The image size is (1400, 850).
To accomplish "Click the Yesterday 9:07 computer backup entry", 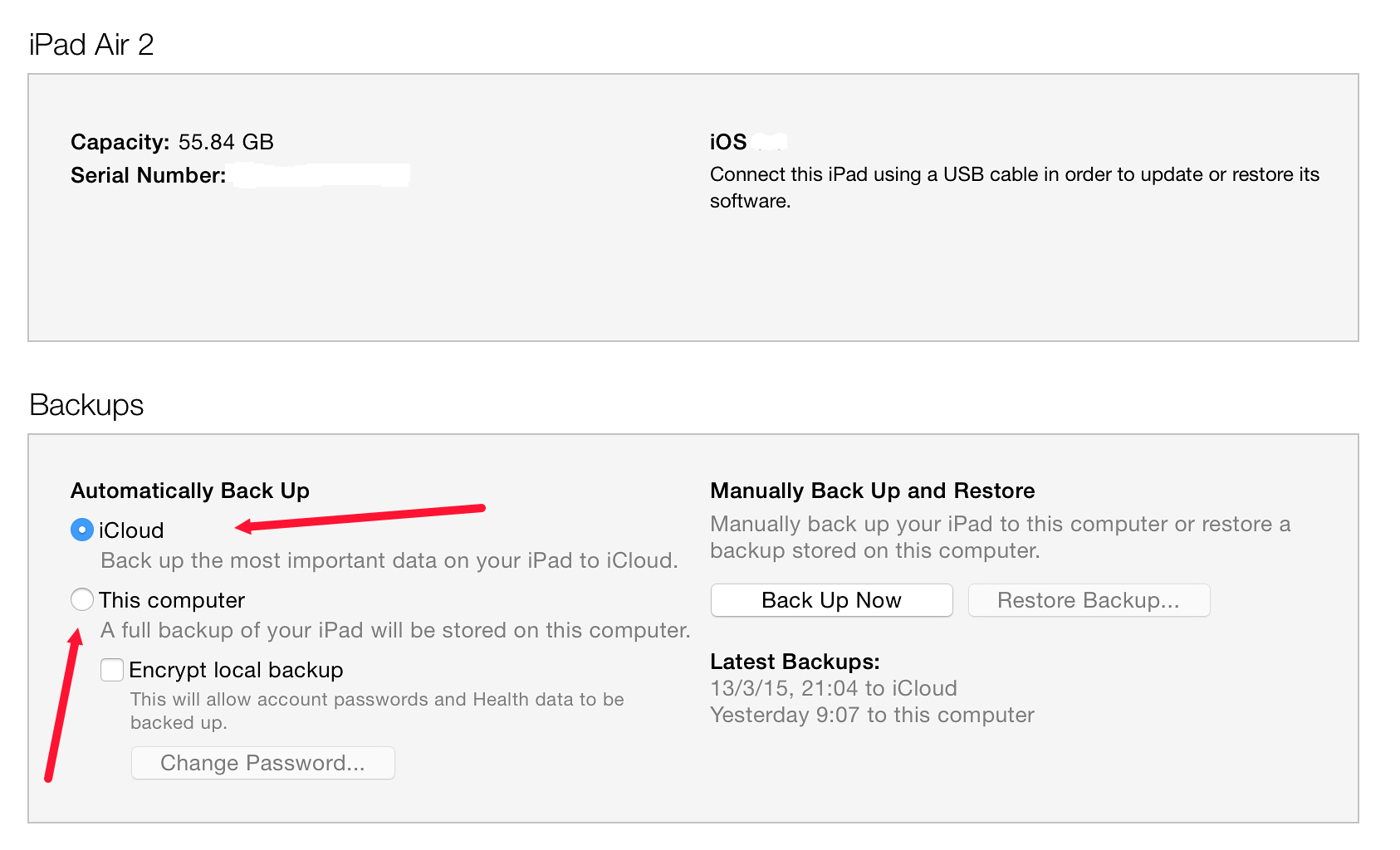I will (x=872, y=715).
